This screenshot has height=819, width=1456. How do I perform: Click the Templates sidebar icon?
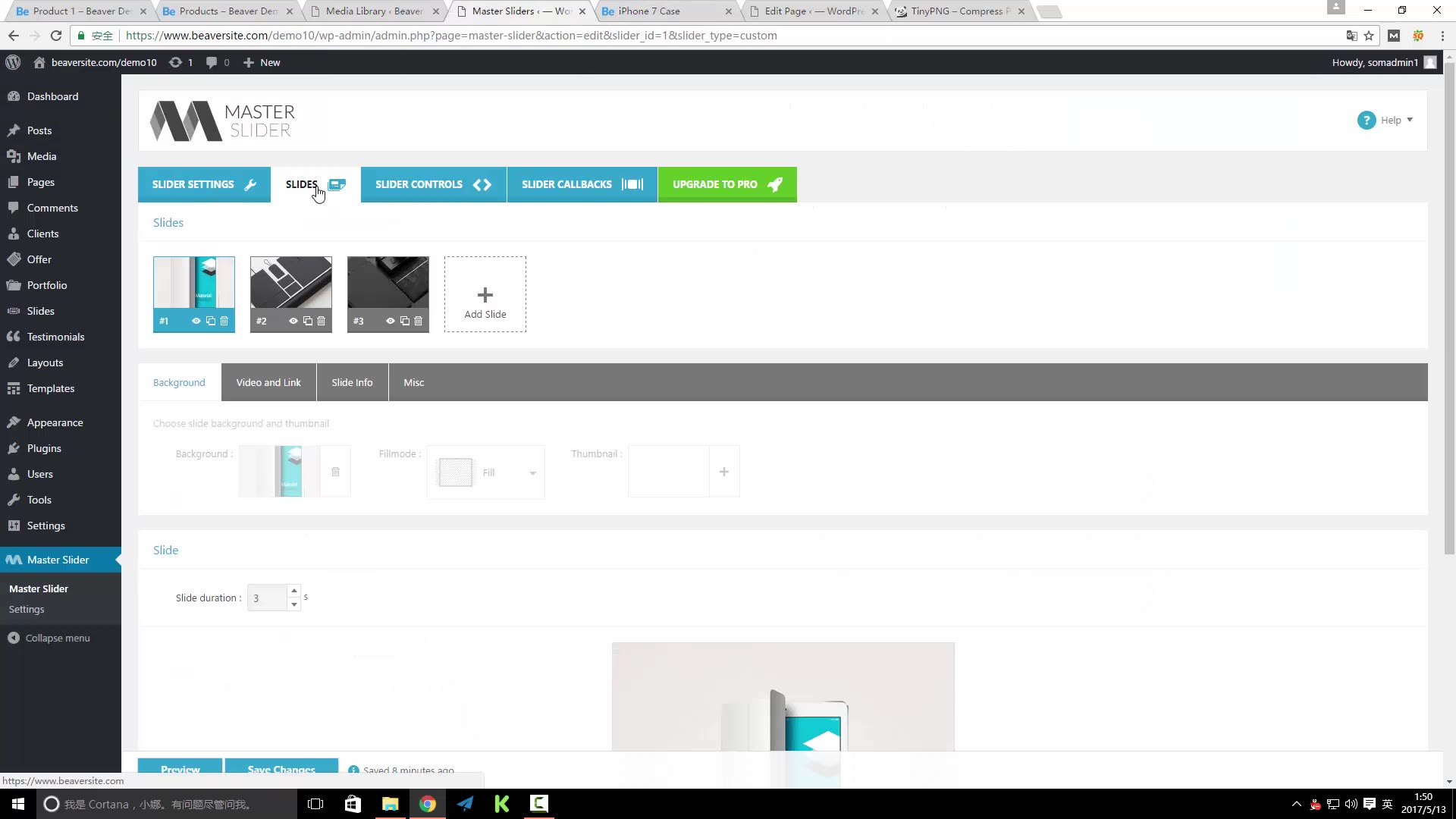pyautogui.click(x=14, y=388)
